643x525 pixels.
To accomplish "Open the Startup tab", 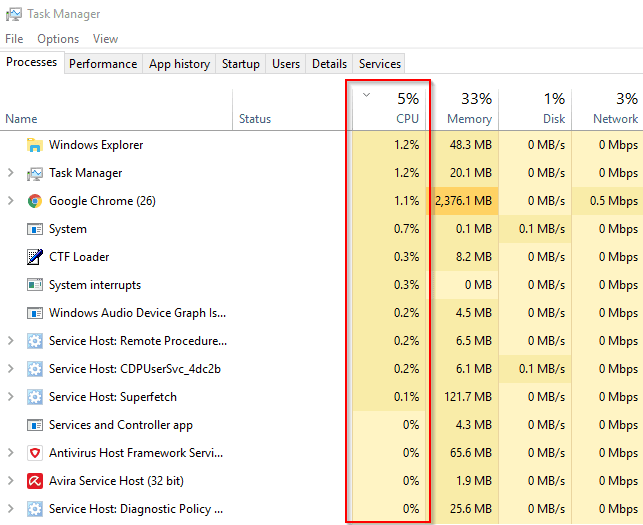I will click(240, 63).
